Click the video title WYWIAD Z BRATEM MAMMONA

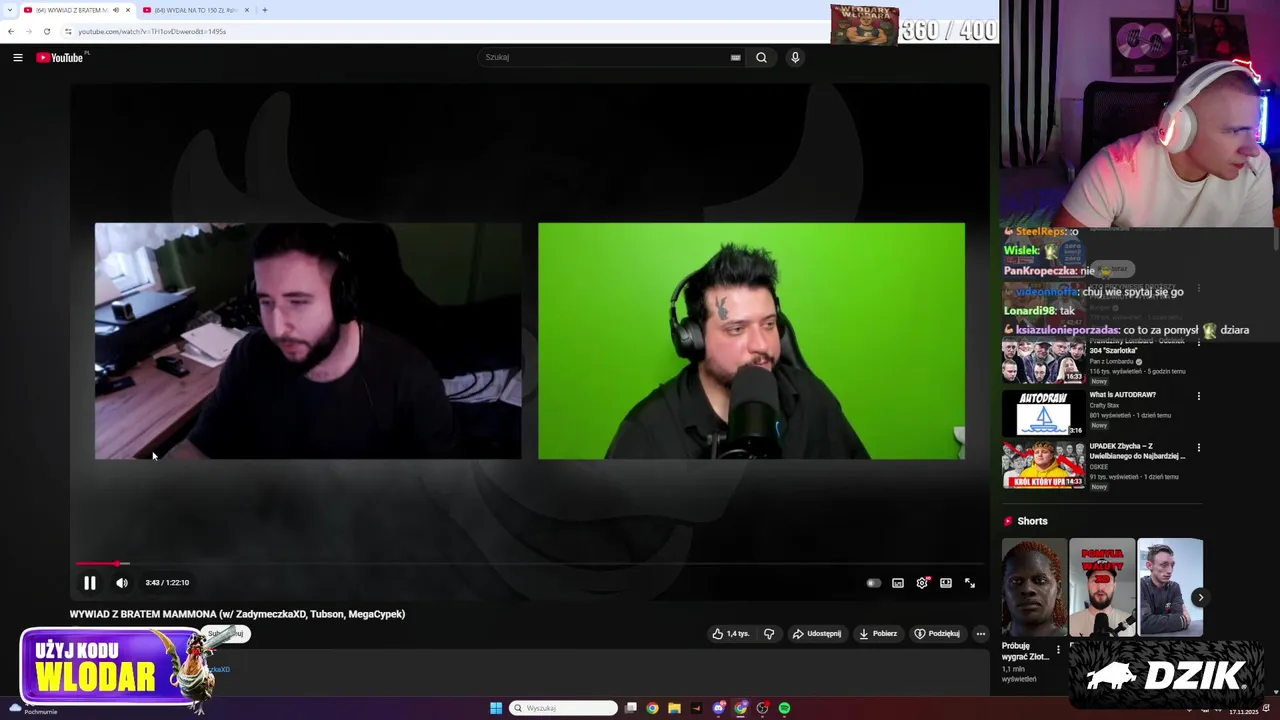click(237, 614)
